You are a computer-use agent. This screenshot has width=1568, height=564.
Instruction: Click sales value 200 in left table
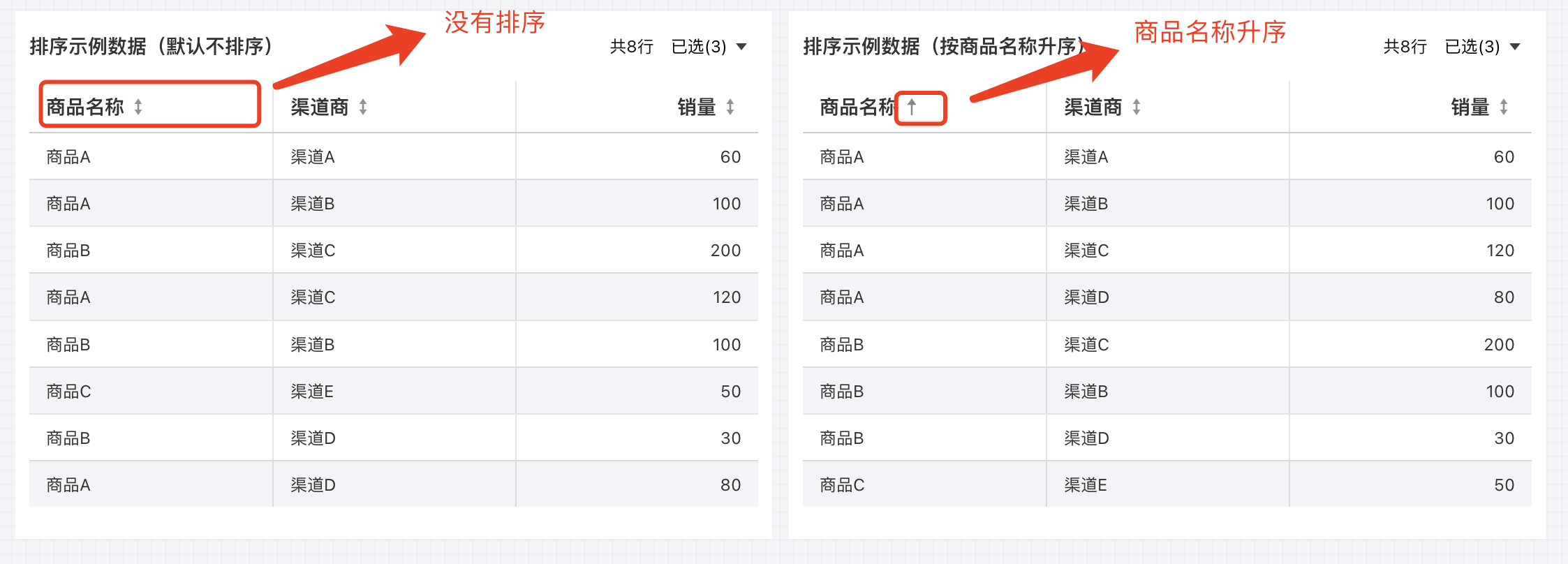(725, 251)
